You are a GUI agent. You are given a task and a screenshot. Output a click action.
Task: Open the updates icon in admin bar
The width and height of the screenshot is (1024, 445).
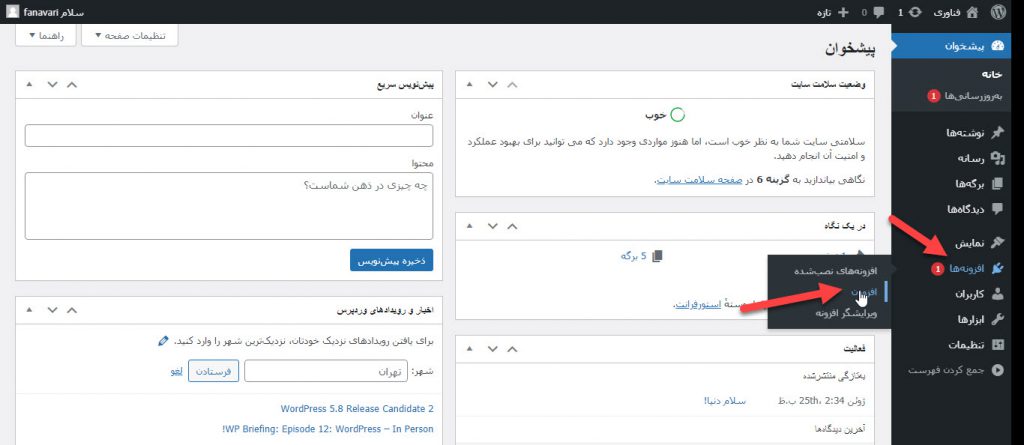pyautogui.click(x=910, y=12)
